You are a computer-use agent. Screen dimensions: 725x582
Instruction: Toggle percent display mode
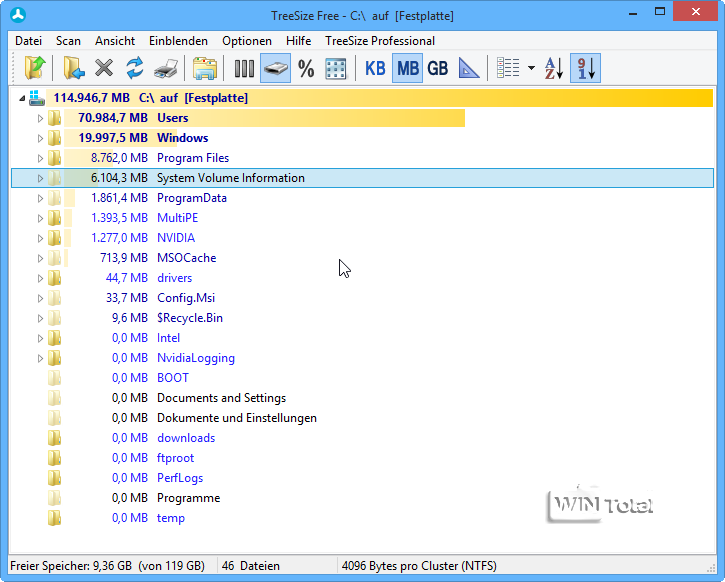point(306,69)
